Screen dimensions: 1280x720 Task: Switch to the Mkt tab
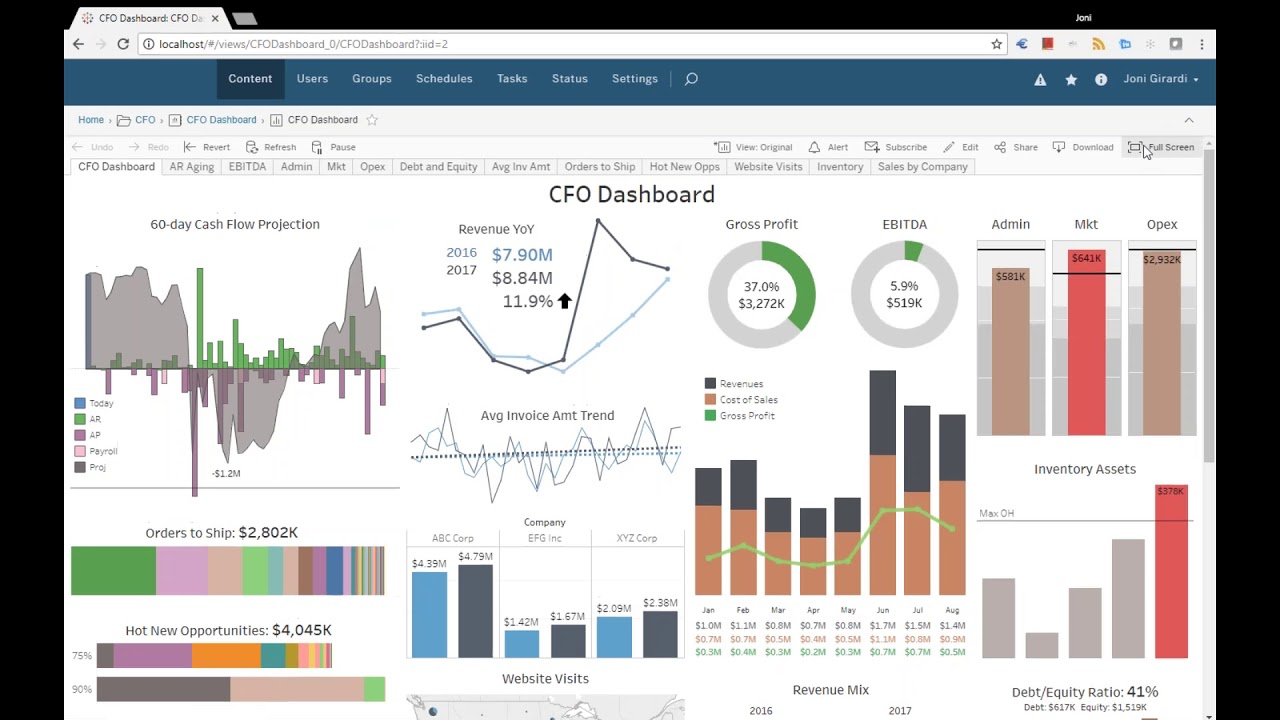click(336, 167)
